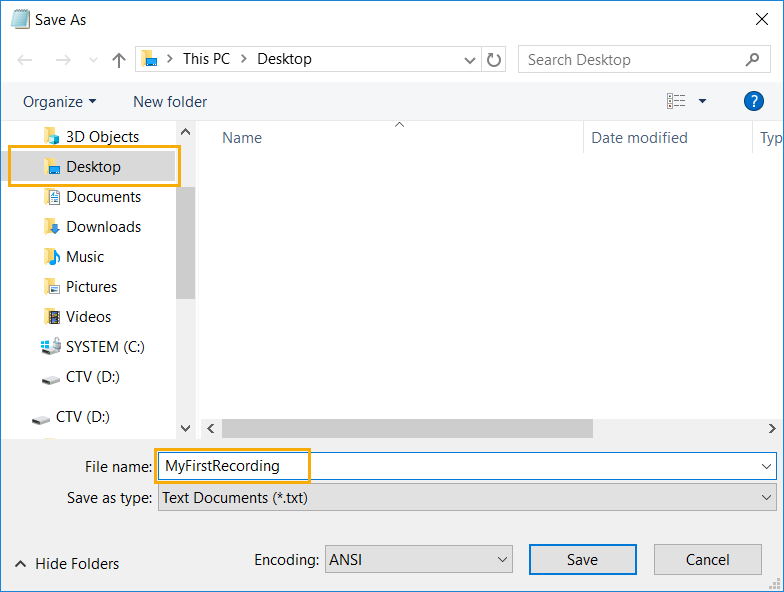Click file list scroll-left arrow
Image resolution: width=784 pixels, height=592 pixels.
tap(211, 428)
